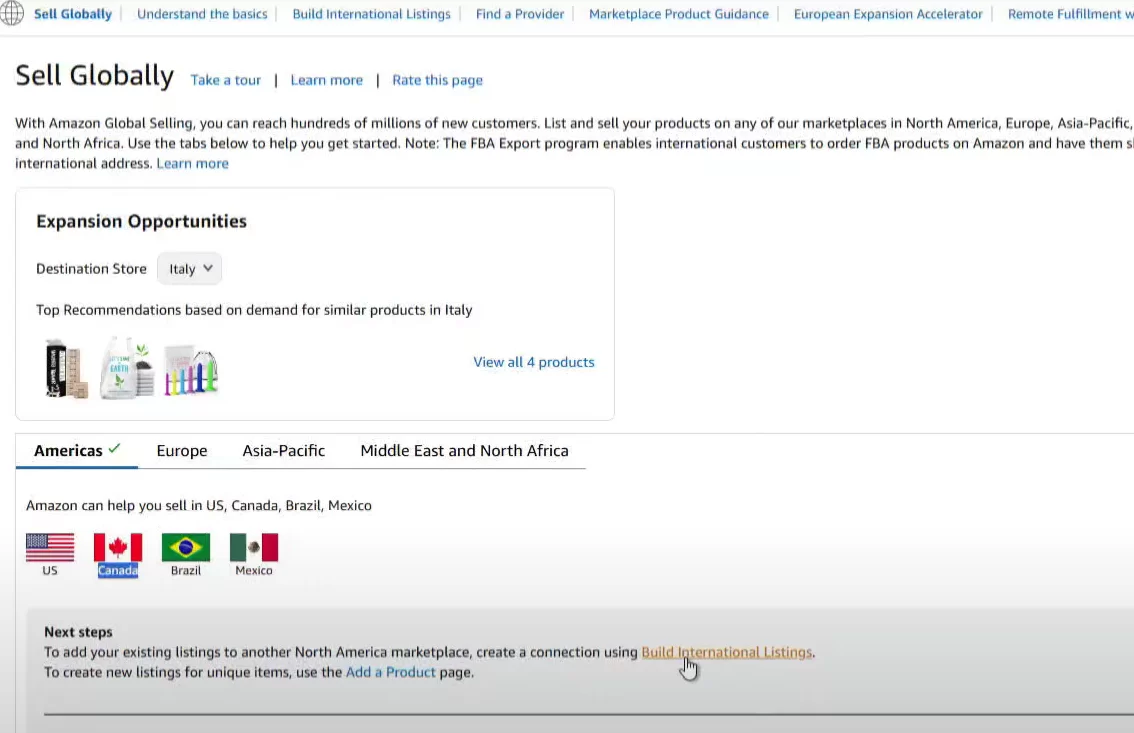Select the Brazil flag icon
Screen dimensions: 1134x733
[x=186, y=547]
